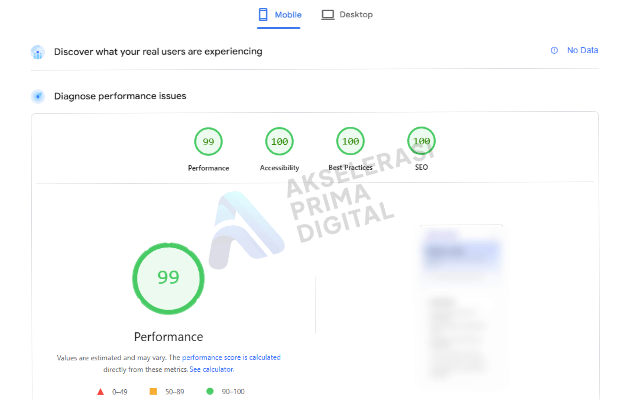Click the real users experience icon
640x400 pixels.
[38, 52]
